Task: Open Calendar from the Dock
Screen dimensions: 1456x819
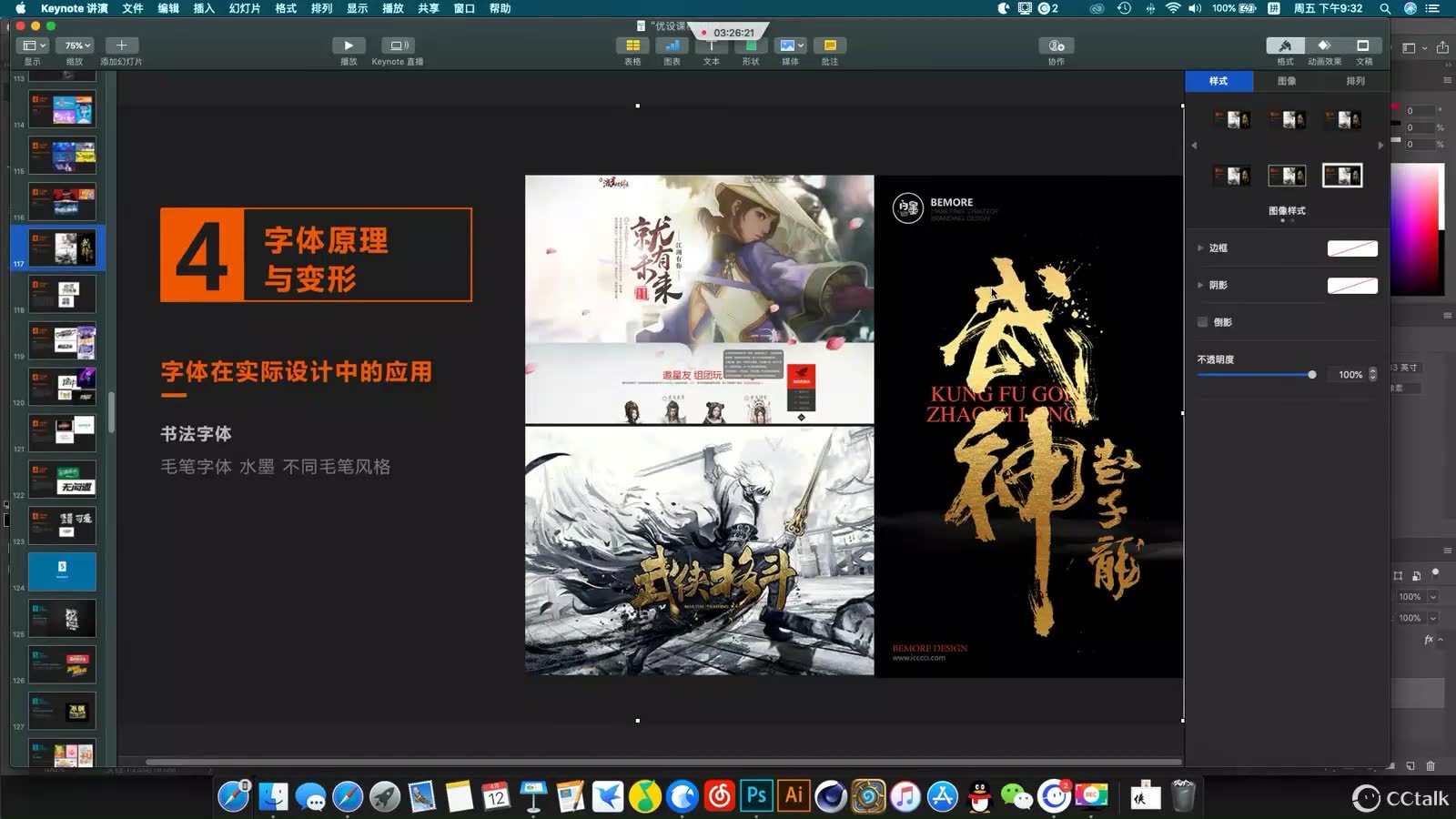Action: point(496,797)
